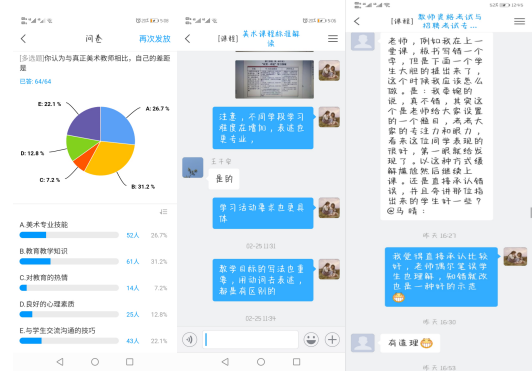Tap the plus attachment button in chat
The height and width of the screenshot is (372, 532).
332,339
